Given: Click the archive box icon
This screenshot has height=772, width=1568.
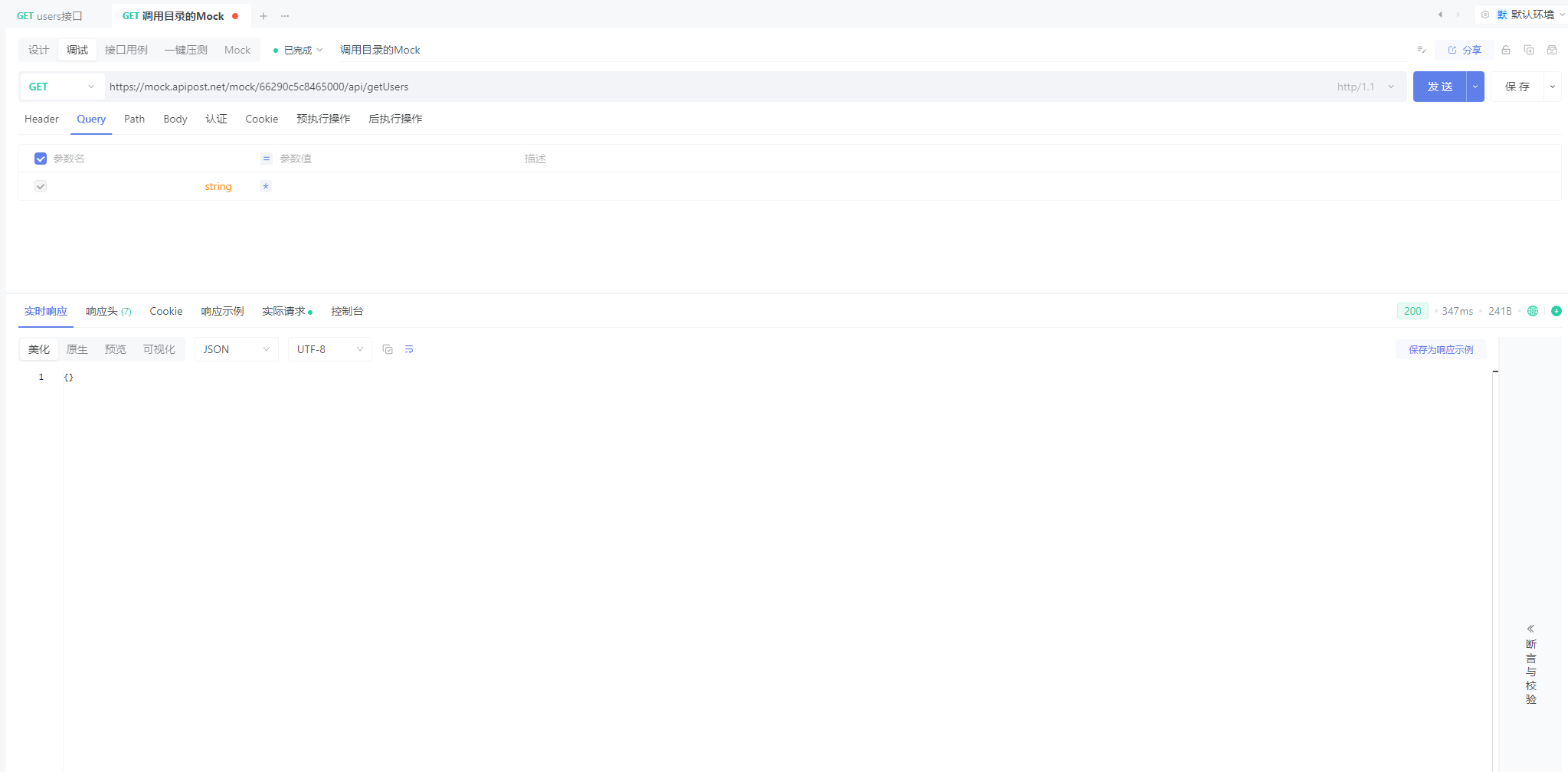Looking at the screenshot, I should click(x=1552, y=50).
